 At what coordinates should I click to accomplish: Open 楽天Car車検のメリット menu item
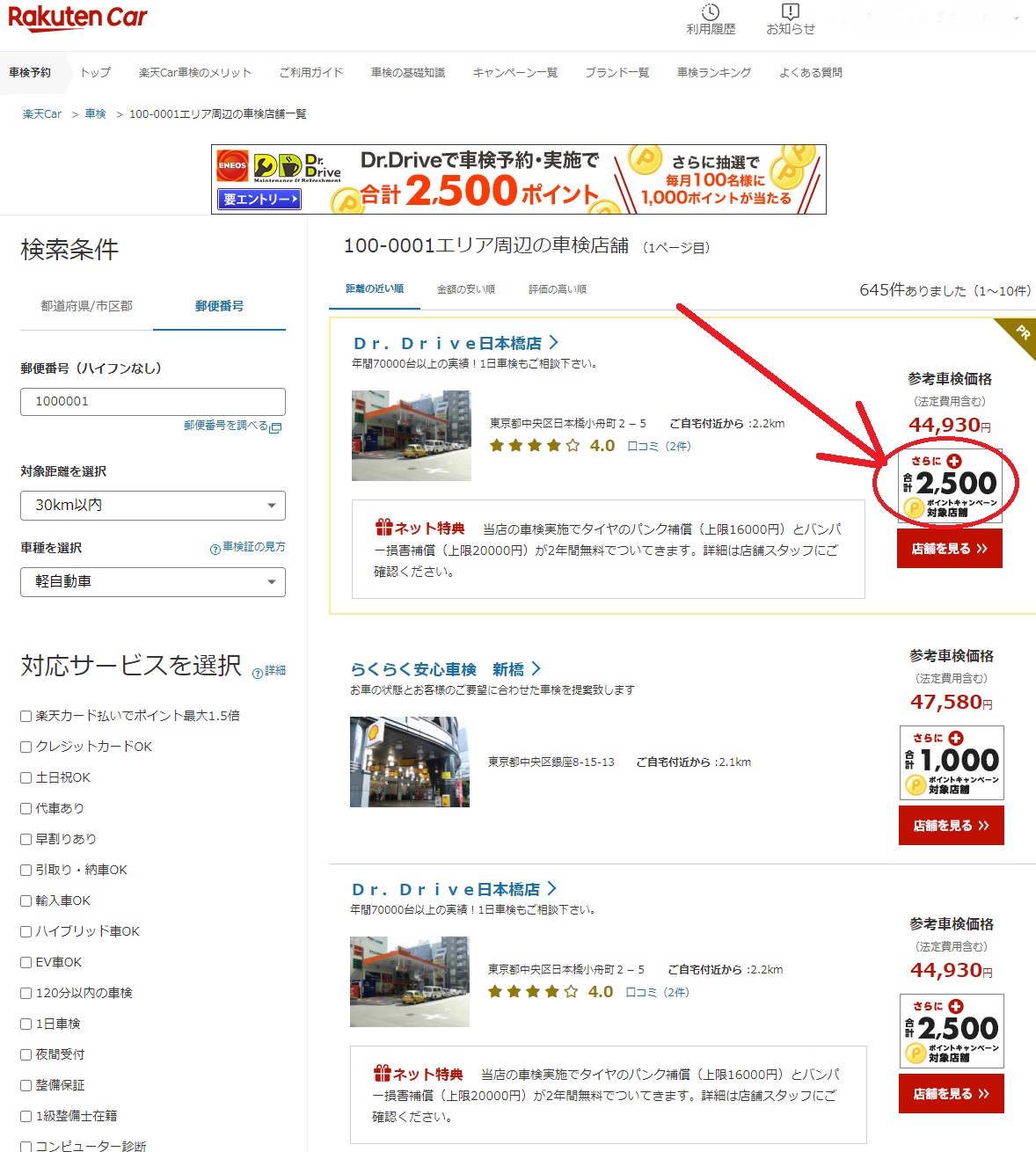(x=195, y=72)
